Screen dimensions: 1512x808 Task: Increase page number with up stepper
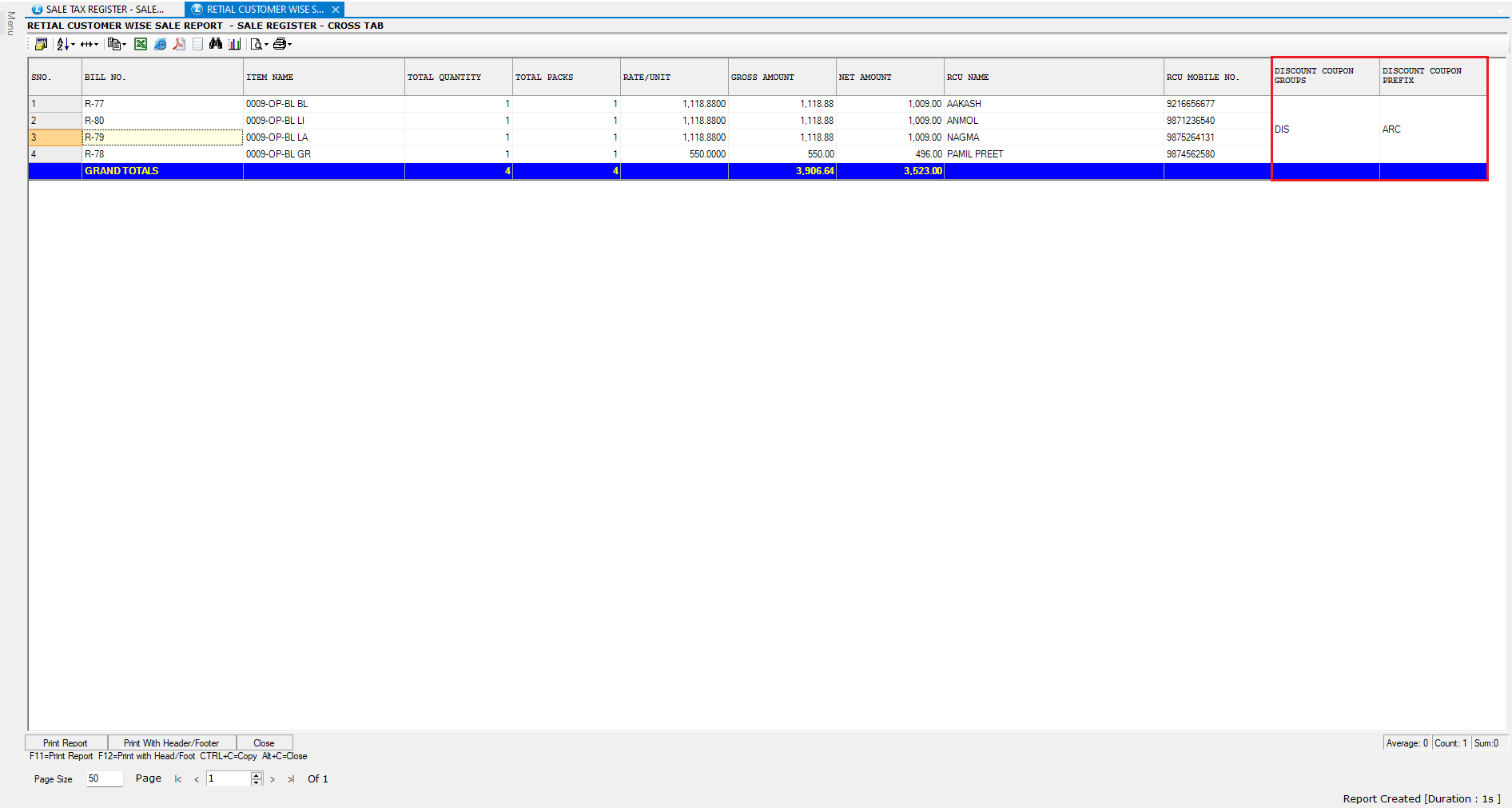[257, 775]
